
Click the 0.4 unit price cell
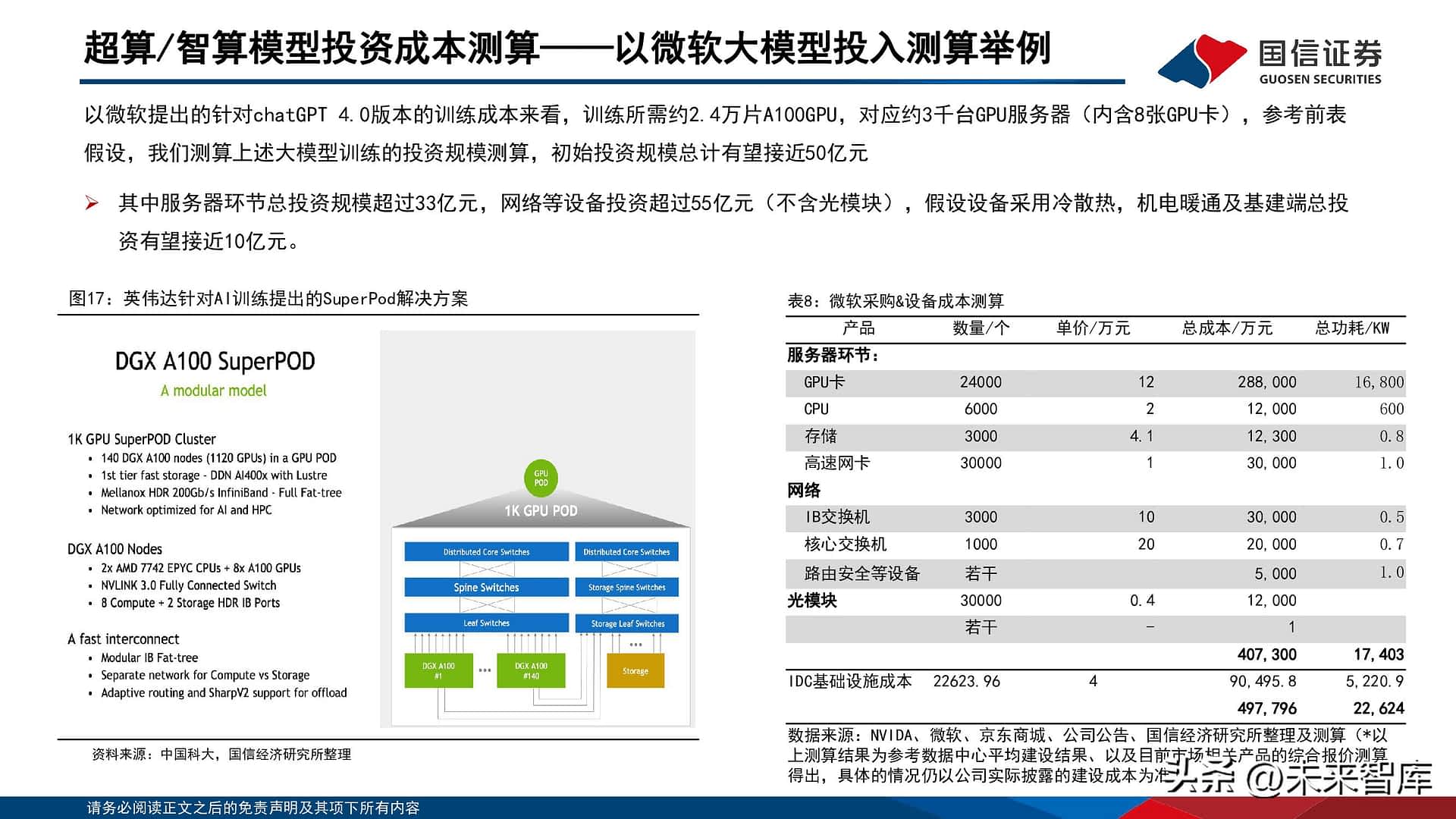pos(1142,601)
